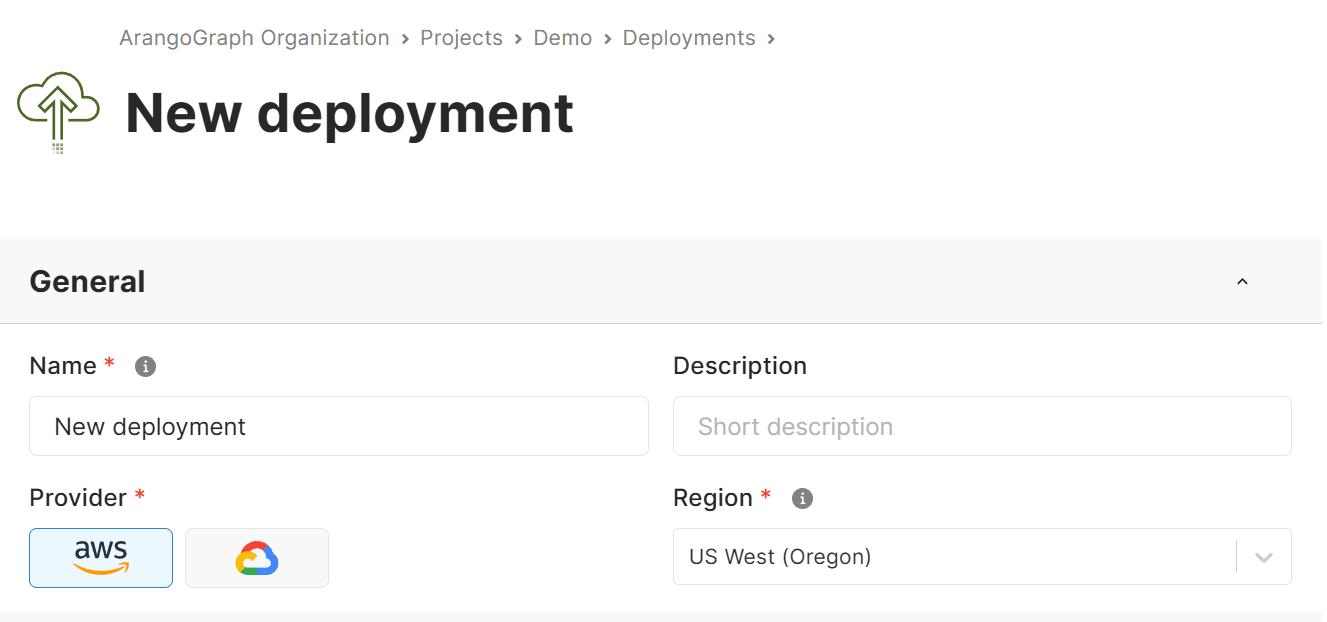Click the General section heading
The width and height of the screenshot is (1327, 622).
[87, 282]
